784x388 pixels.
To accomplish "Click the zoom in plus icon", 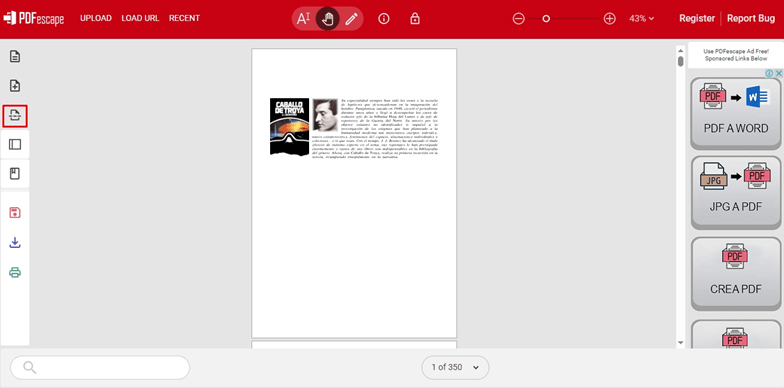I will point(609,18).
